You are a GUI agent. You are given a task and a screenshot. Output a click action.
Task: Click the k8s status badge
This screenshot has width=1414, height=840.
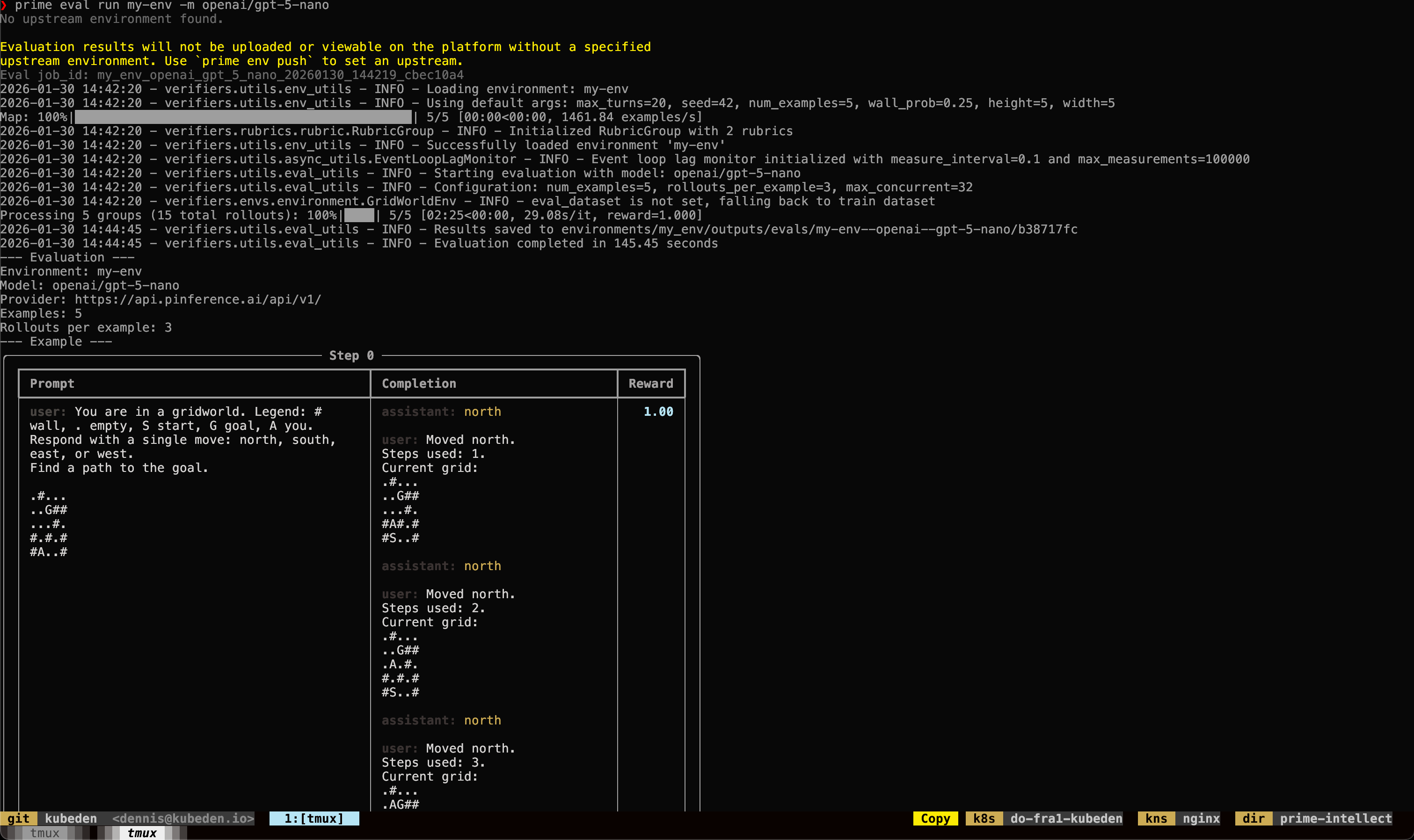point(984,818)
